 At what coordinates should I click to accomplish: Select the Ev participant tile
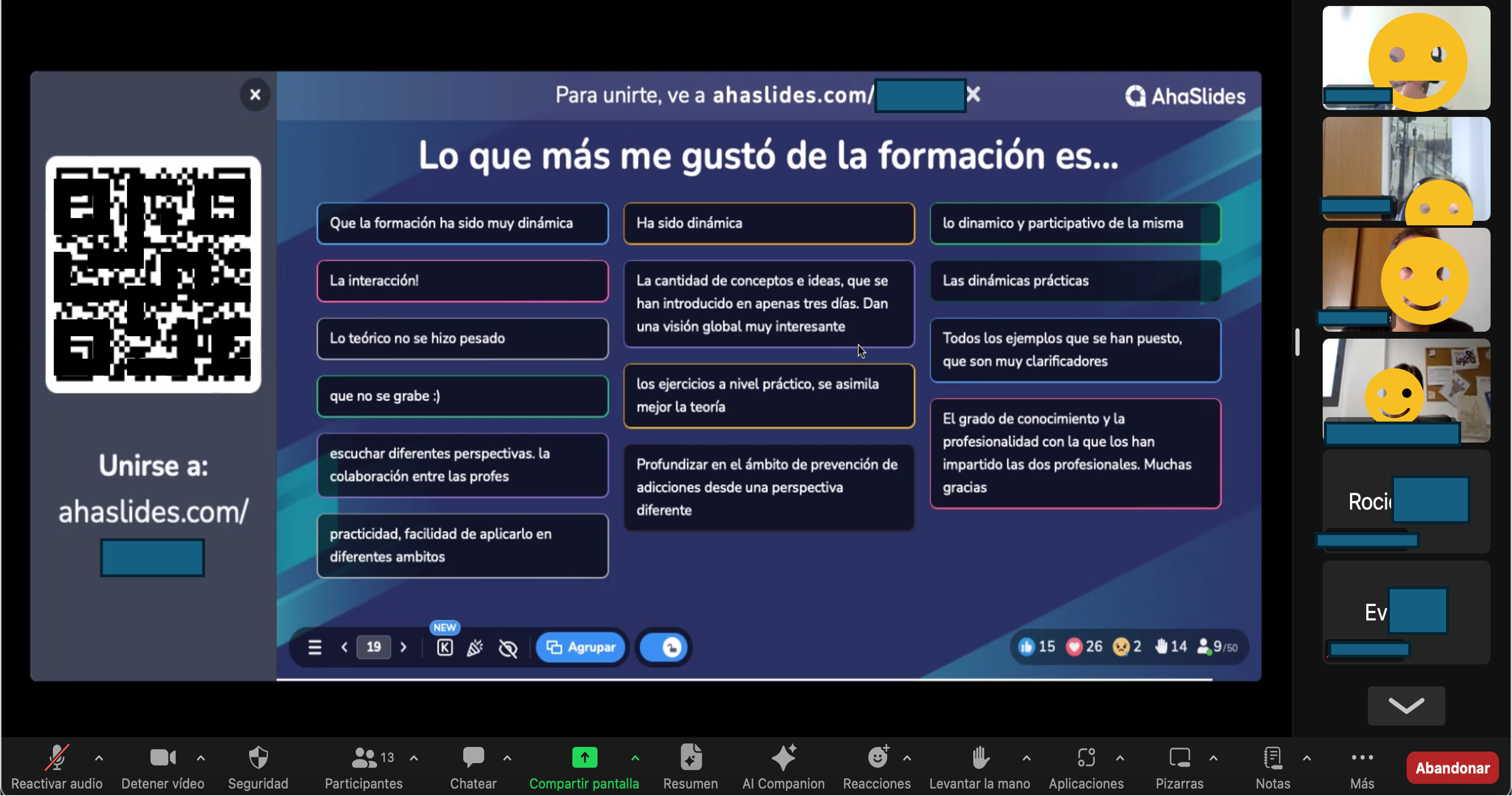(x=1406, y=612)
